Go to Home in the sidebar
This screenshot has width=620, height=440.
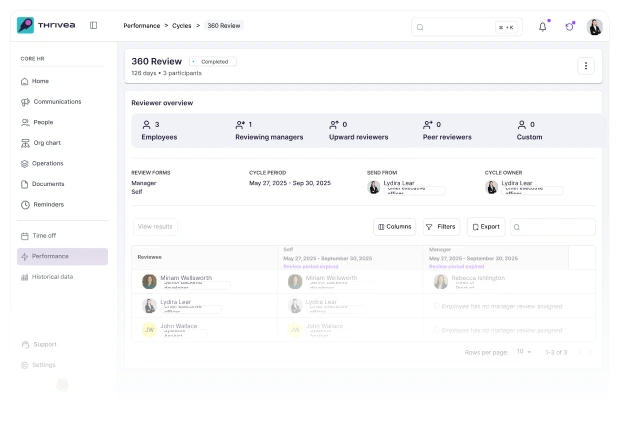click(x=40, y=81)
